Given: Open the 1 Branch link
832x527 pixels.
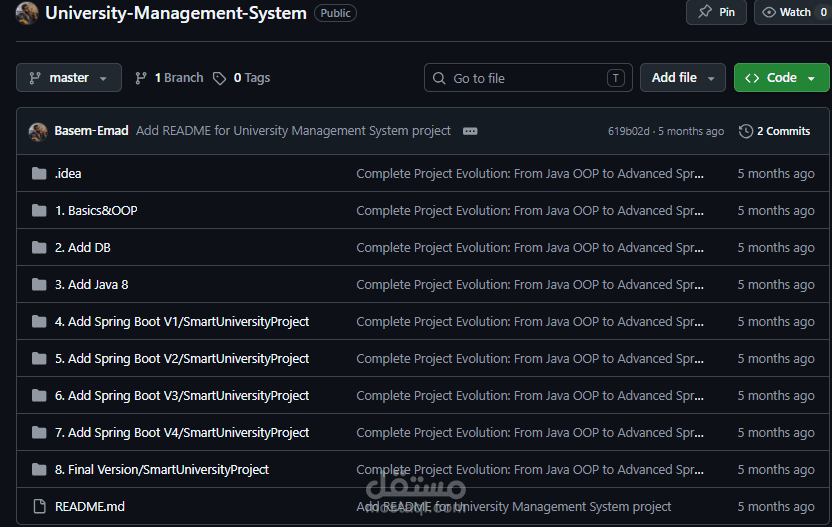Looking at the screenshot, I should click(x=169, y=78).
